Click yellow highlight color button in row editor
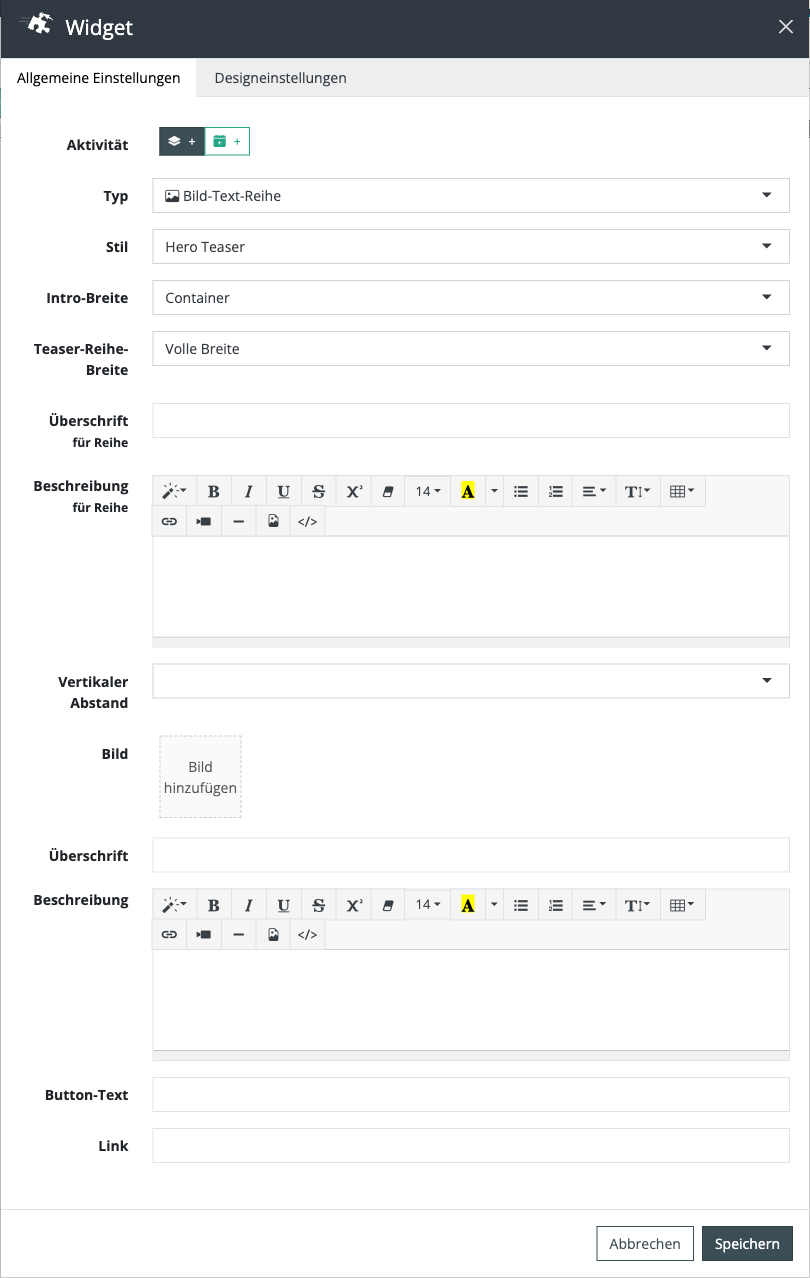The height and width of the screenshot is (1278, 810). (468, 491)
